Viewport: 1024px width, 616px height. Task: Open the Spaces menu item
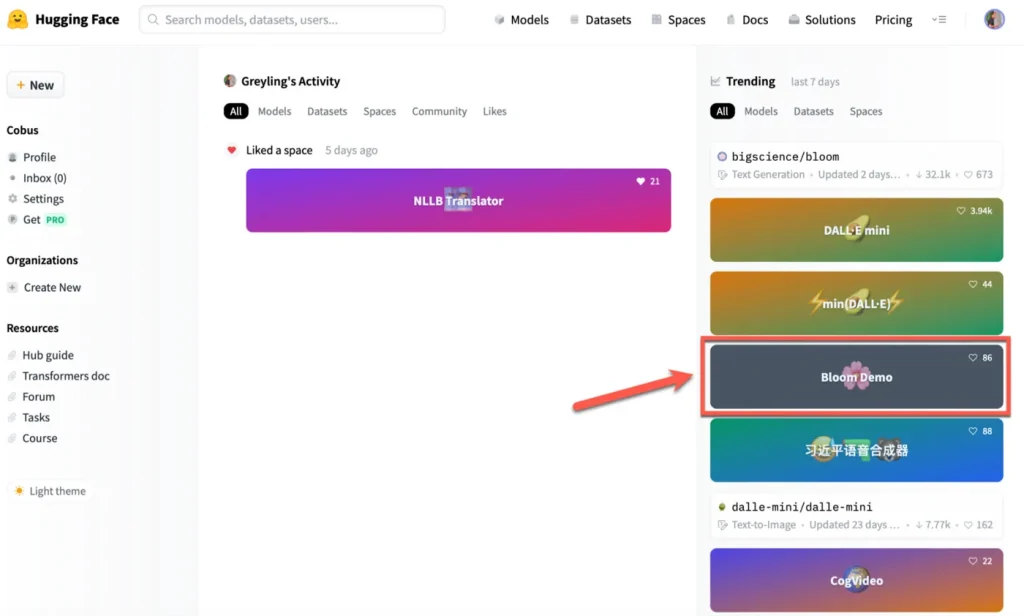pyautogui.click(x=679, y=20)
